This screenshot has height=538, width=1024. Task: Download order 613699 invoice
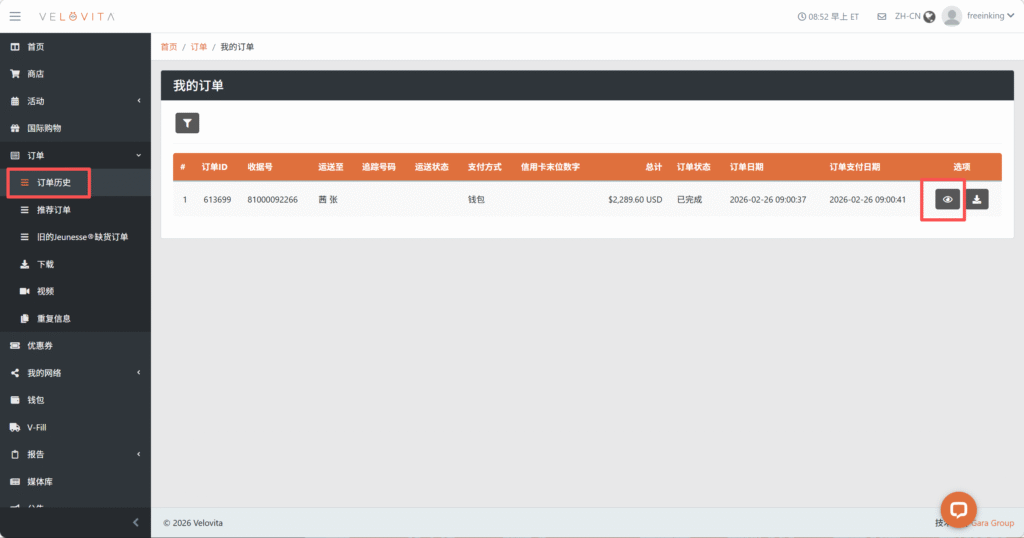pos(979,200)
